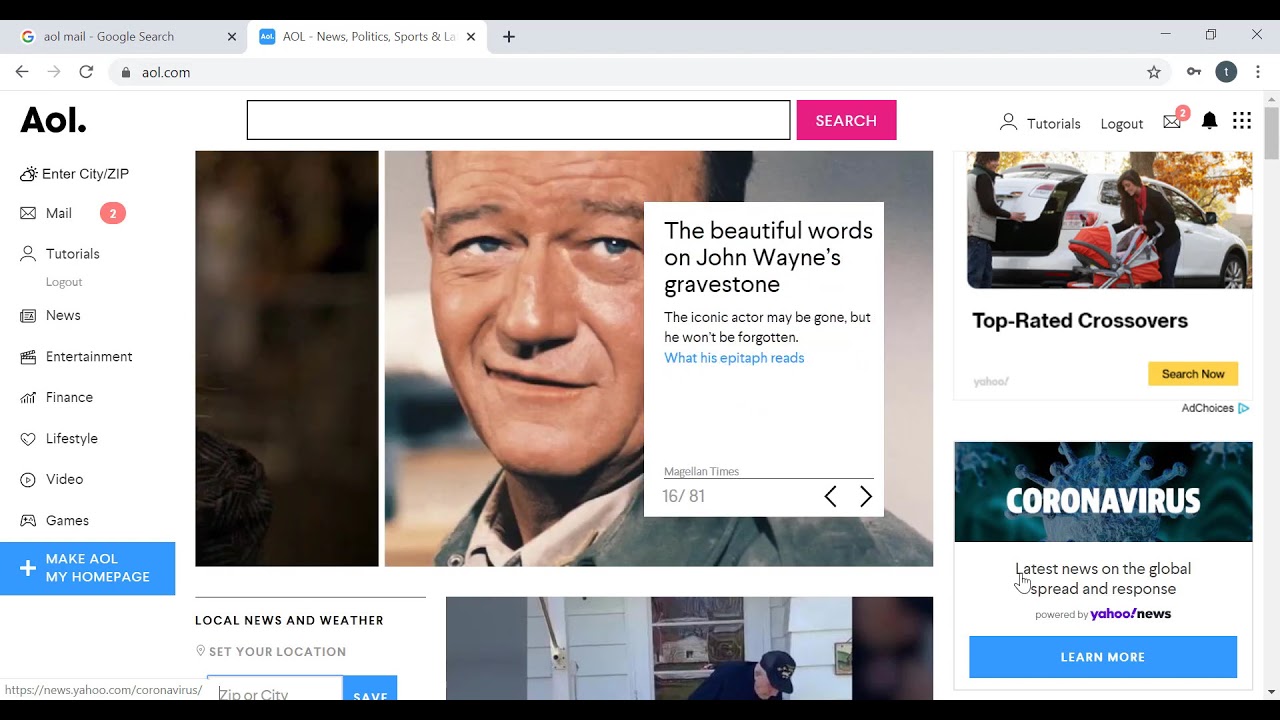Click the video thumbnail below slideshow
Viewport: 1280px width, 720px height.
pos(689,648)
